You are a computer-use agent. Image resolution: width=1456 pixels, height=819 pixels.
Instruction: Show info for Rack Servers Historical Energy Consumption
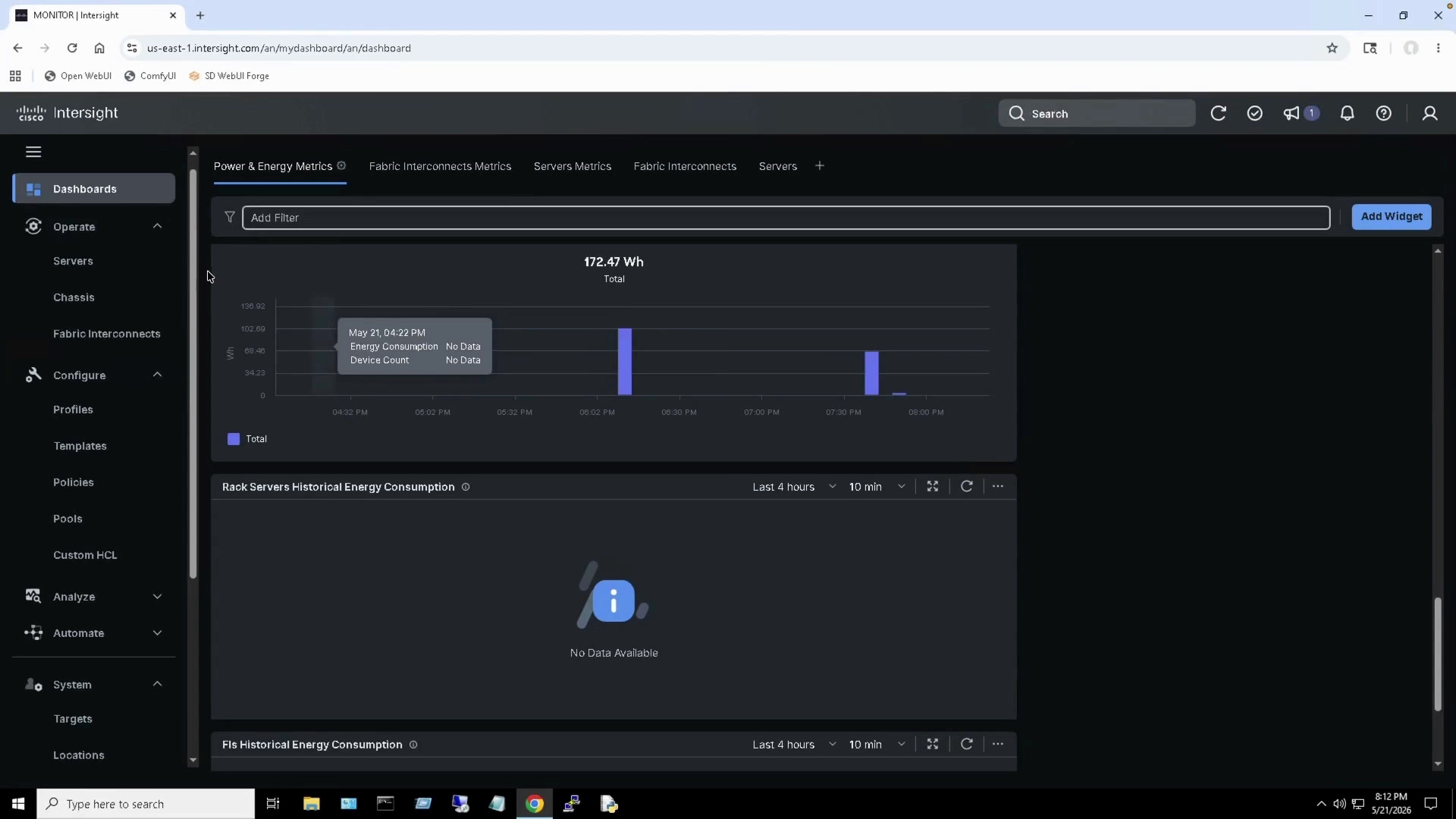click(x=466, y=488)
